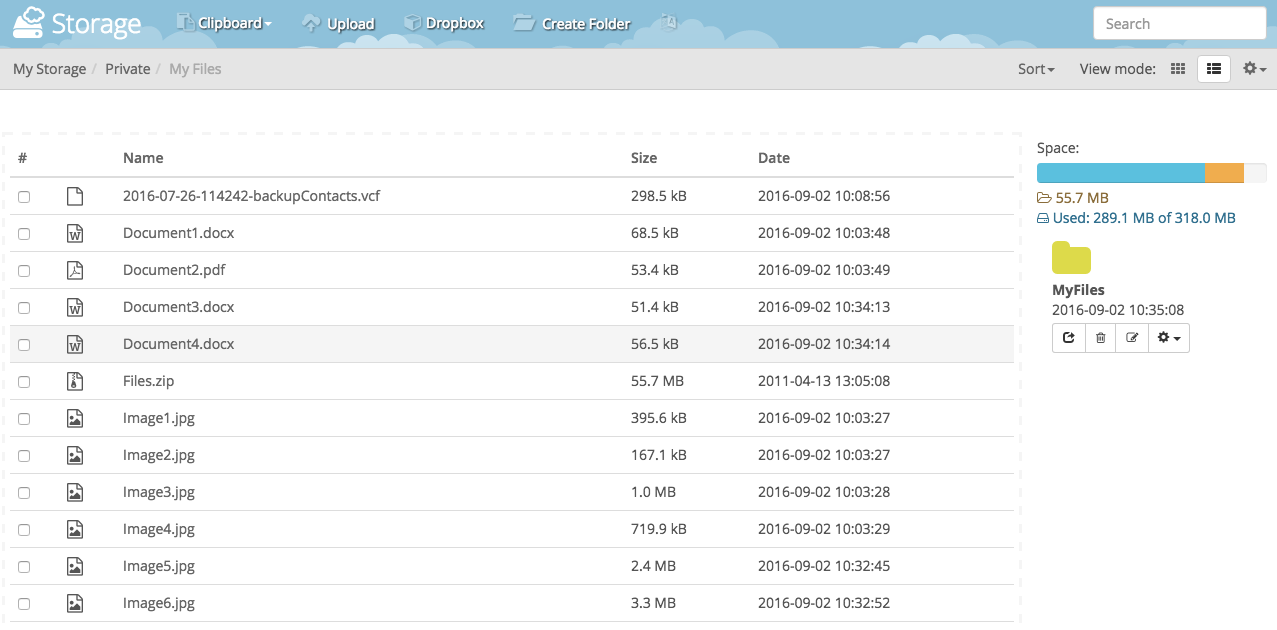Image resolution: width=1277 pixels, height=630 pixels.
Task: Open Dropbox from the top toolbar
Action: (x=444, y=23)
